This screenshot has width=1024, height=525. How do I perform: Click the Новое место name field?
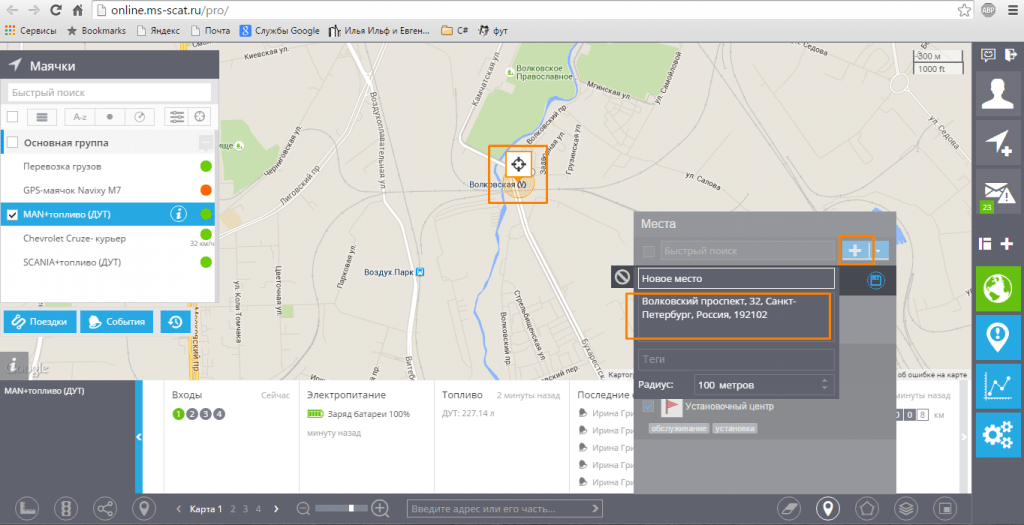coord(736,278)
